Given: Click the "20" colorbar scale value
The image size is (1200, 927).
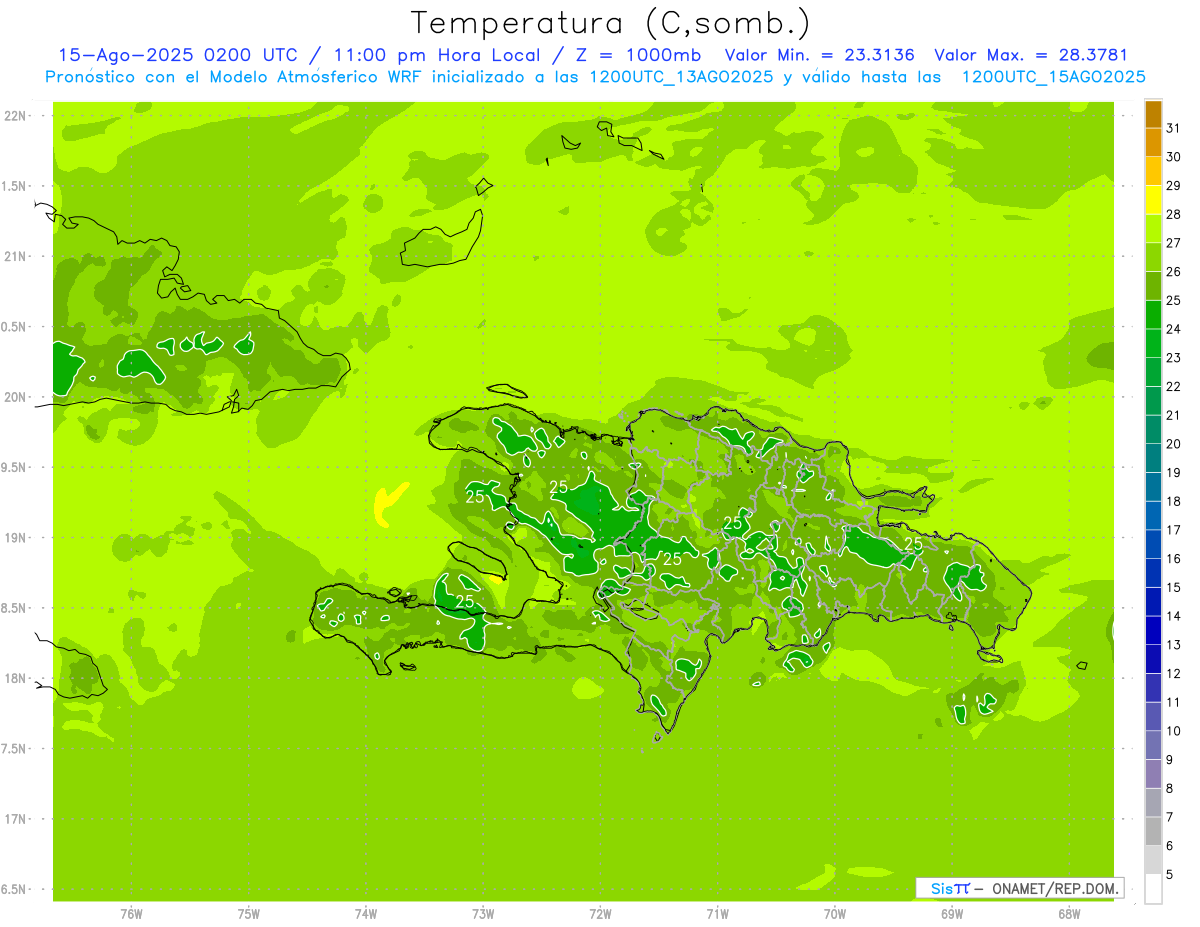Looking at the screenshot, I should click(x=1174, y=444).
